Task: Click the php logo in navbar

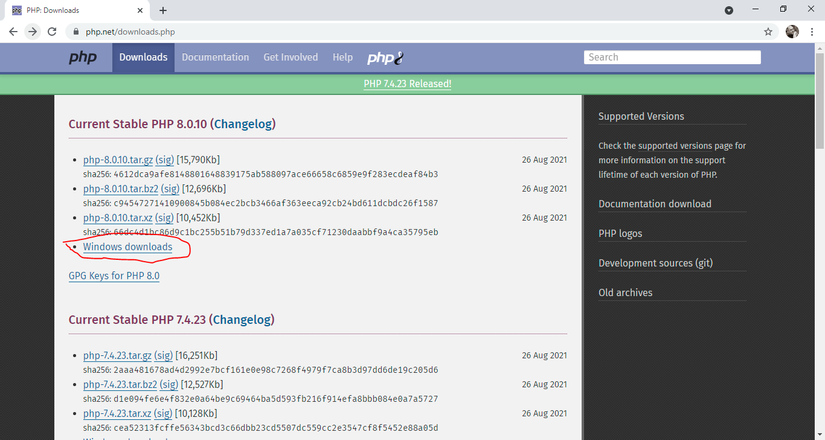Action: 83,57
